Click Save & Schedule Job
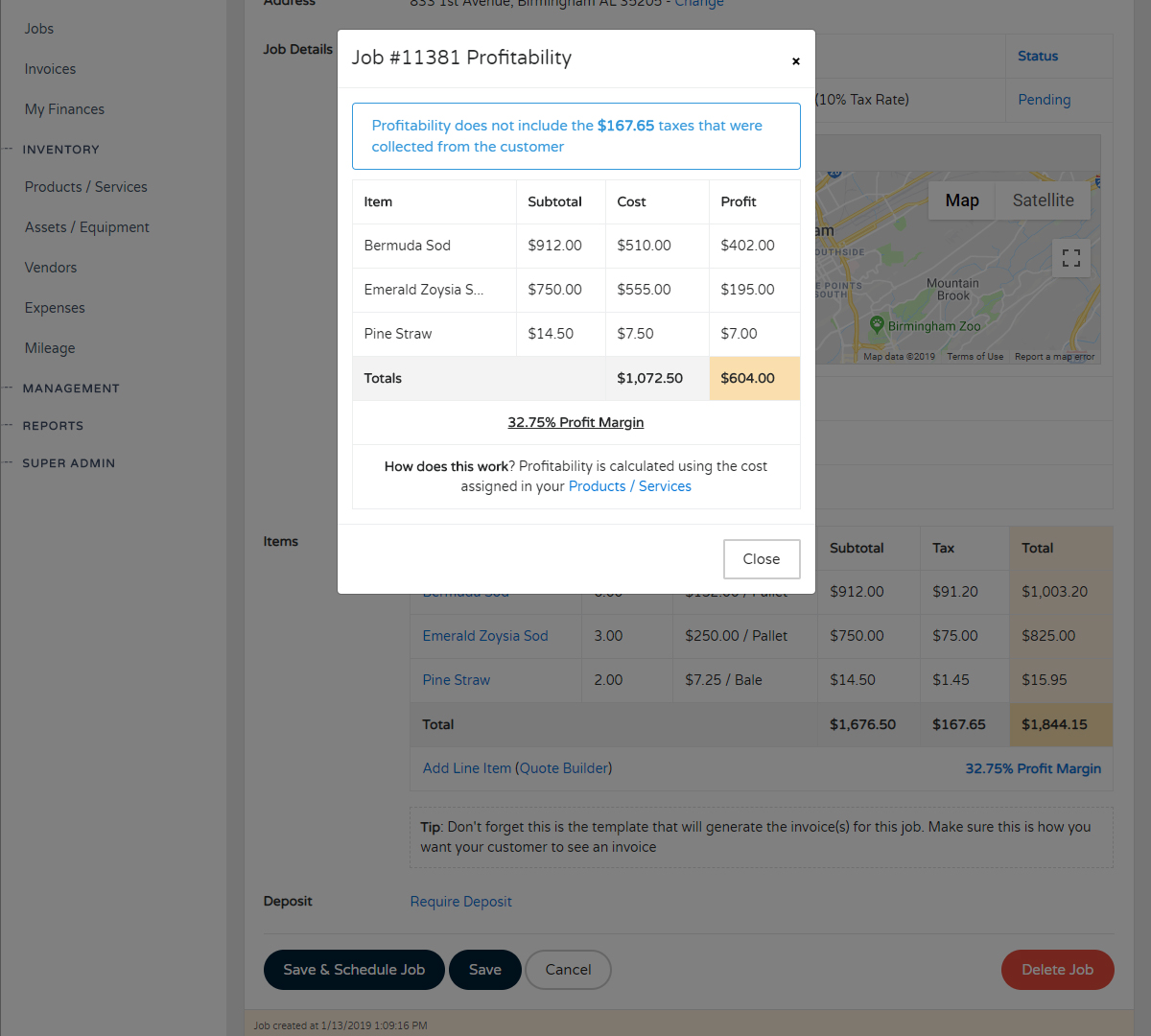Image resolution: width=1151 pixels, height=1036 pixels. (354, 970)
